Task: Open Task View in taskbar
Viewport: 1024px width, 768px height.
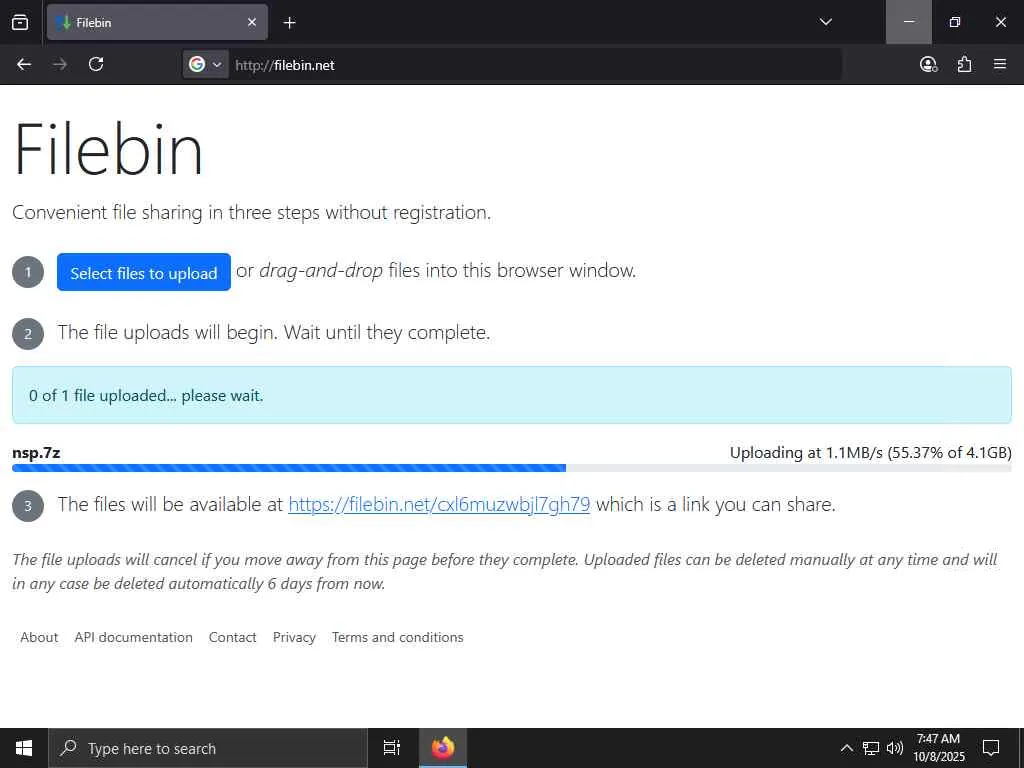Action: tap(392, 748)
